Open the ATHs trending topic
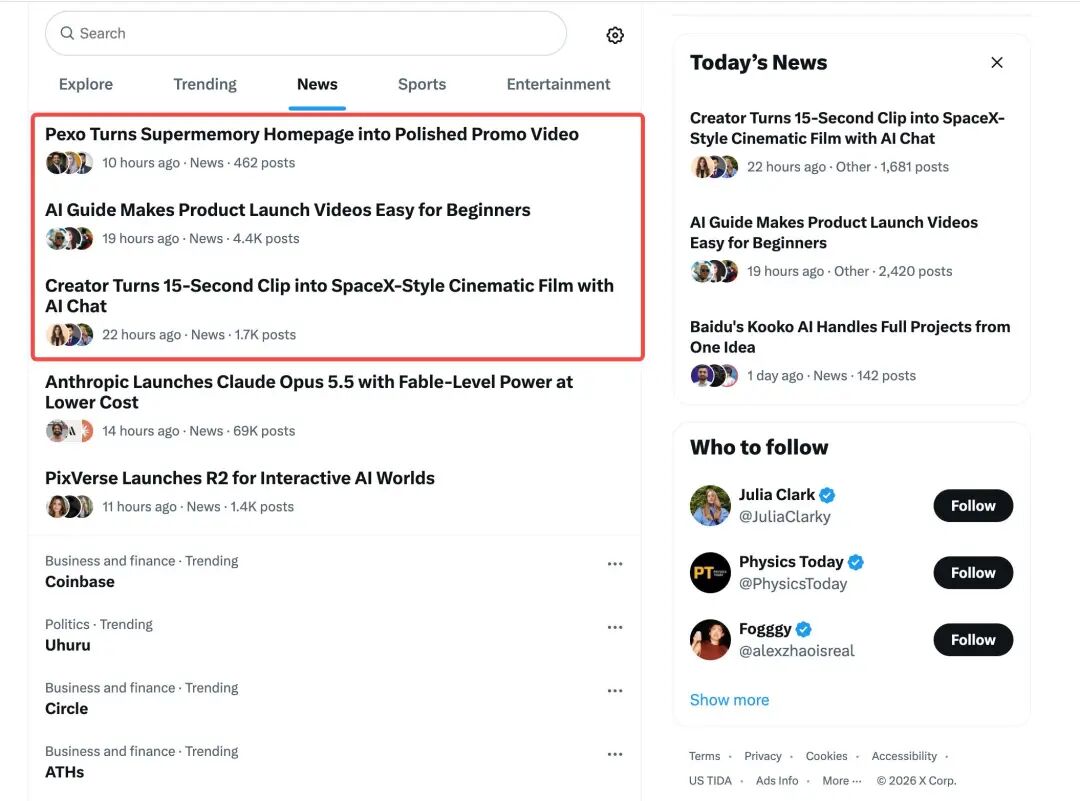Image resolution: width=1080 pixels, height=801 pixels. pyautogui.click(x=65, y=772)
